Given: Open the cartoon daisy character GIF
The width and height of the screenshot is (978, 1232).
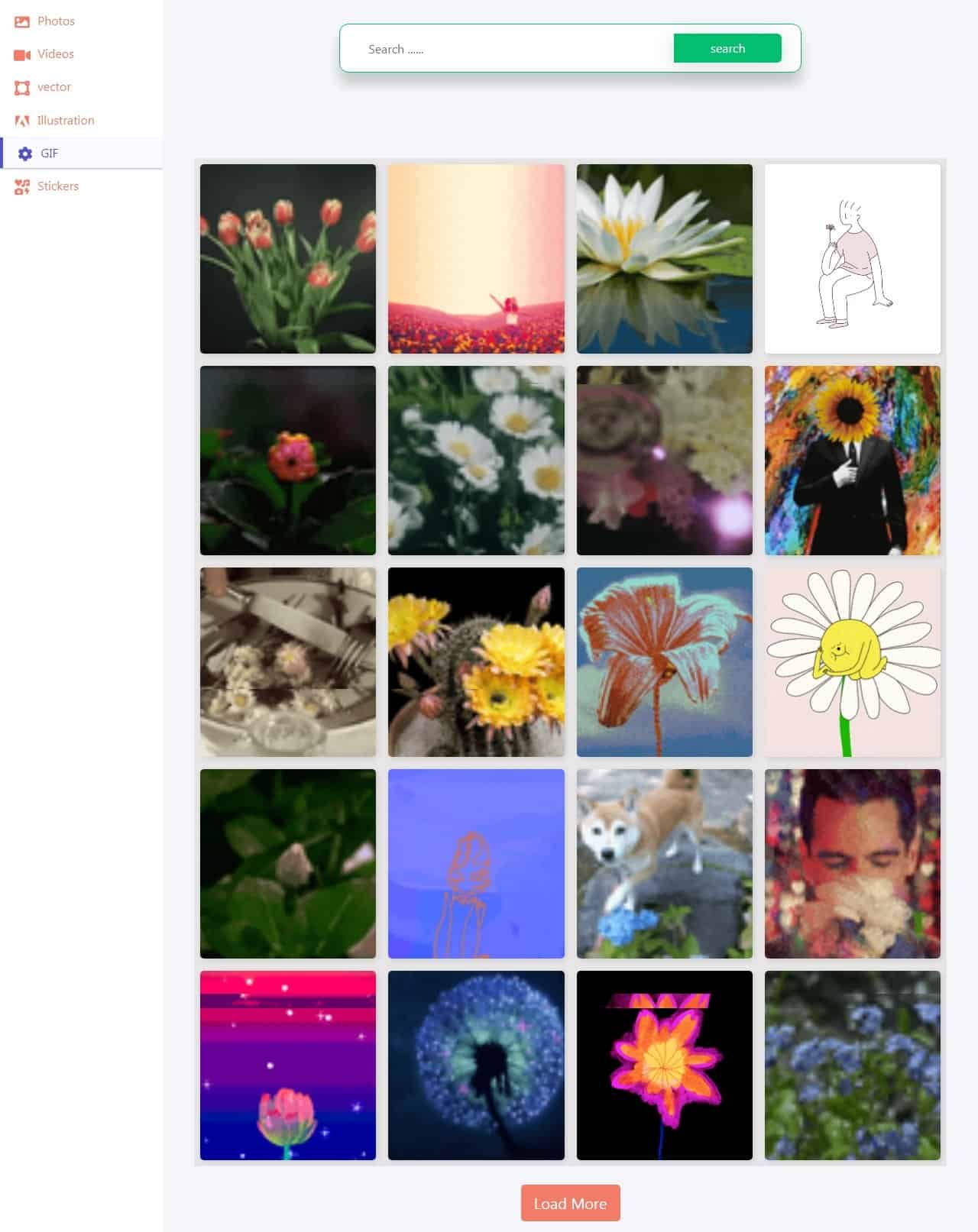Looking at the screenshot, I should [x=853, y=662].
